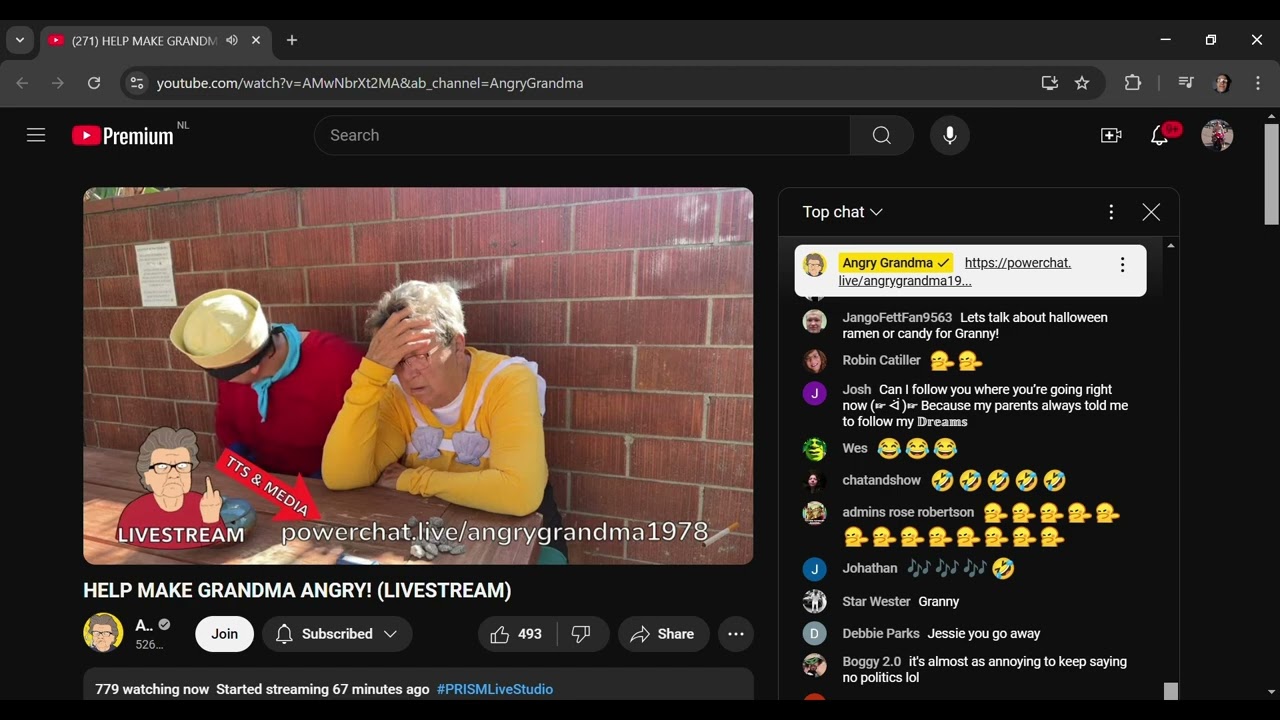Open the tab search dropdown arrow
The height and width of the screenshot is (720, 1280).
[x=20, y=41]
